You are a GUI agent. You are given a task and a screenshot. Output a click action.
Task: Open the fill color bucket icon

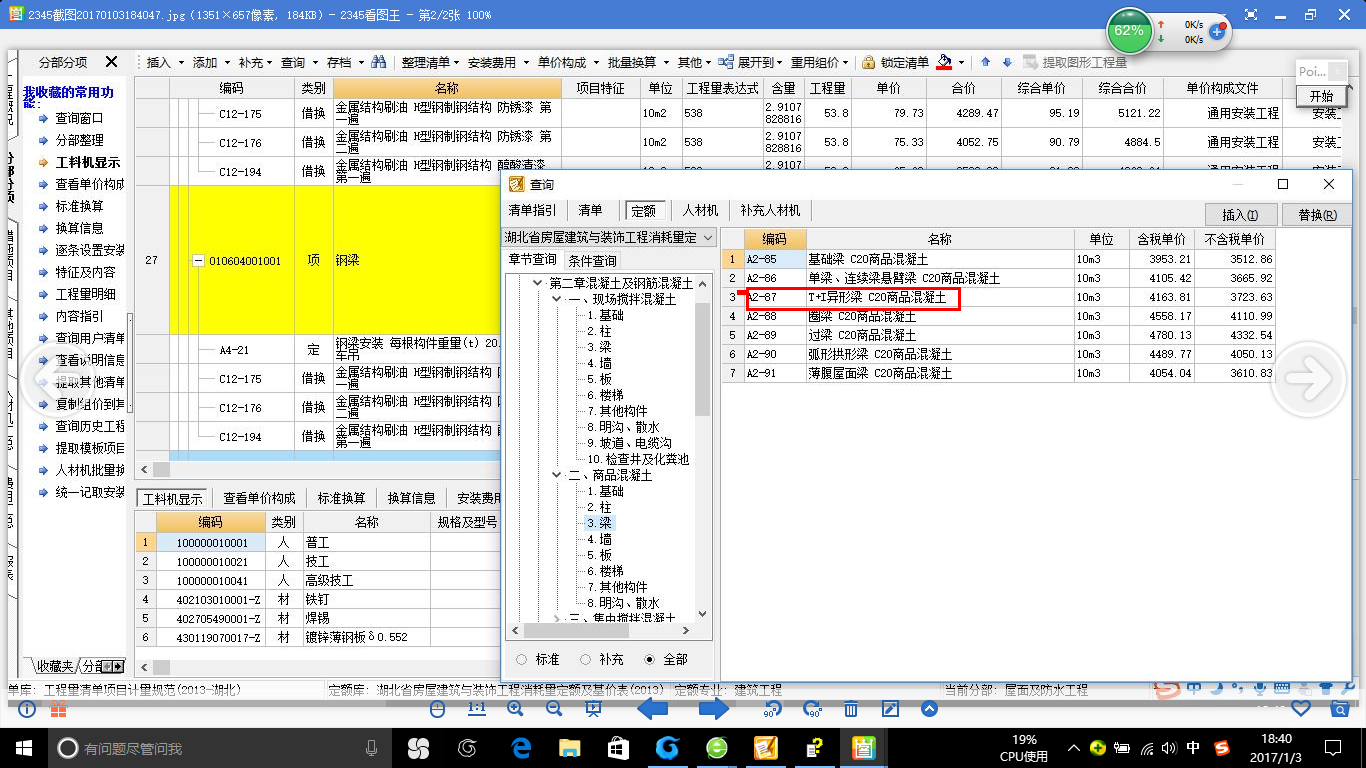pyautogui.click(x=944, y=62)
